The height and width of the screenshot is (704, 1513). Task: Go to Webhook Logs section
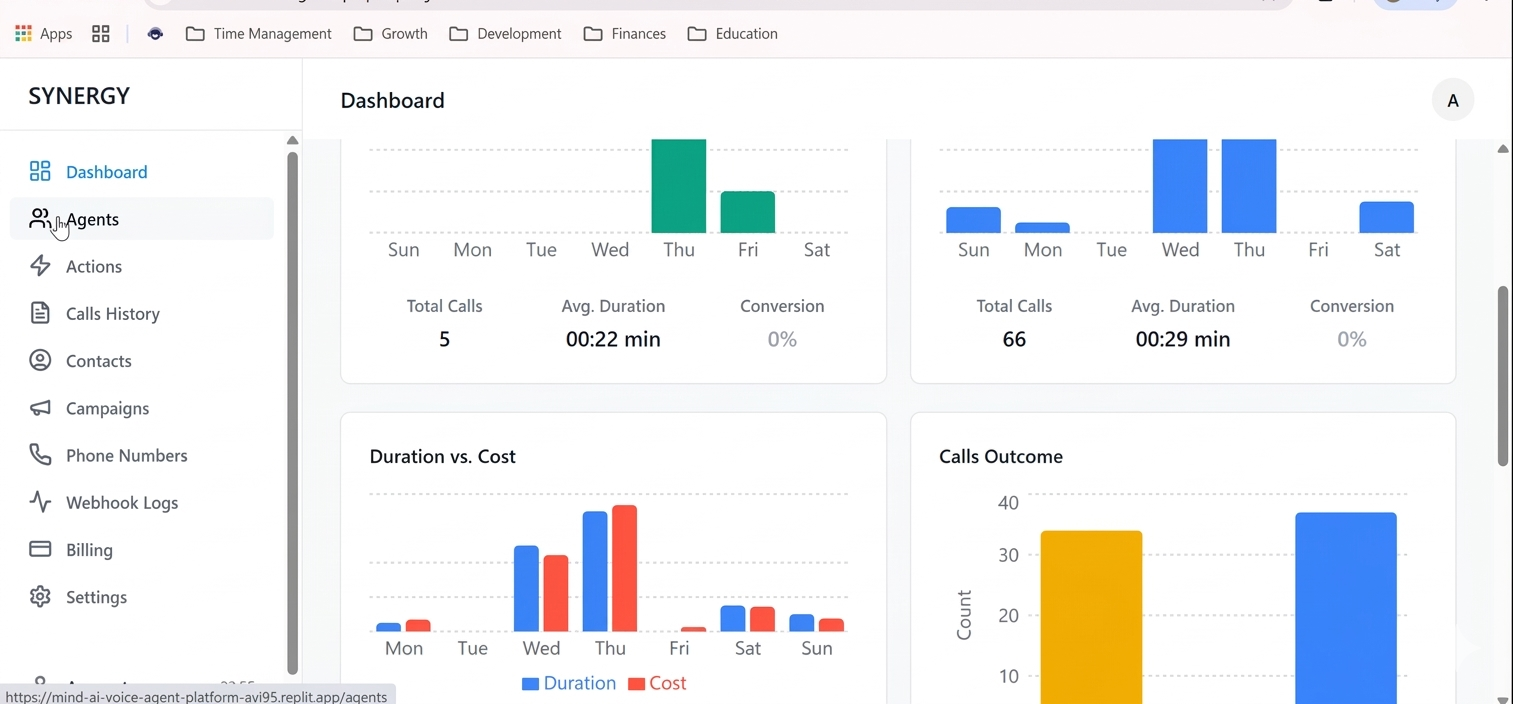point(121,502)
